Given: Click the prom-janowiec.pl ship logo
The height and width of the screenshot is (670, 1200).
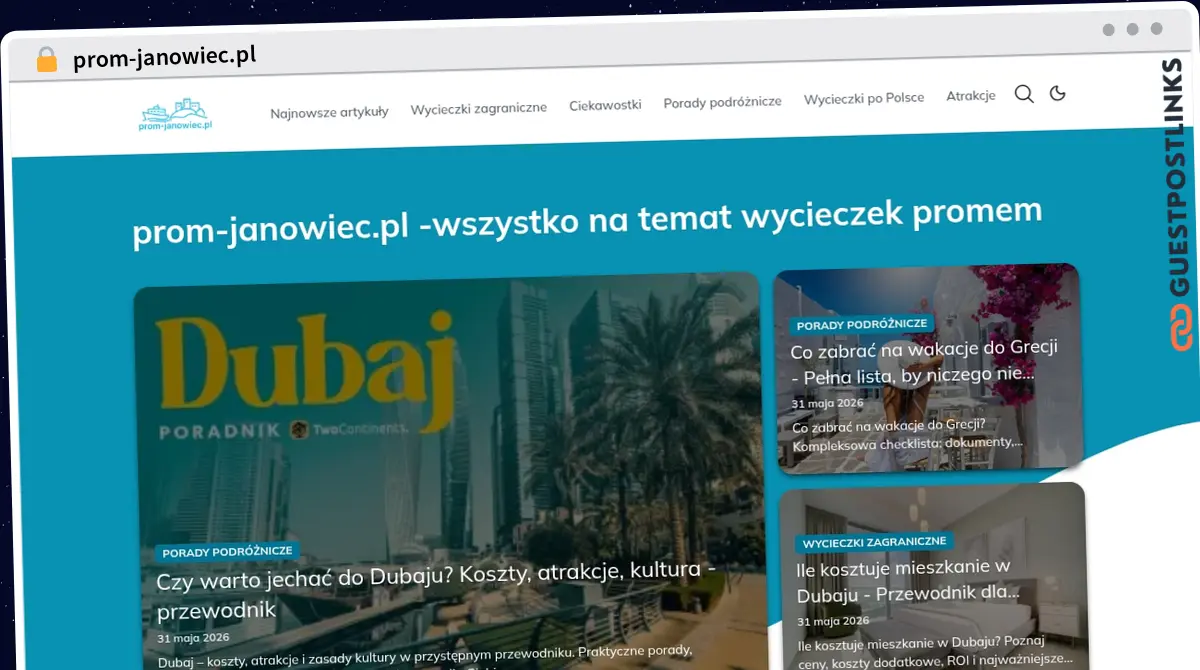Looking at the screenshot, I should (176, 115).
